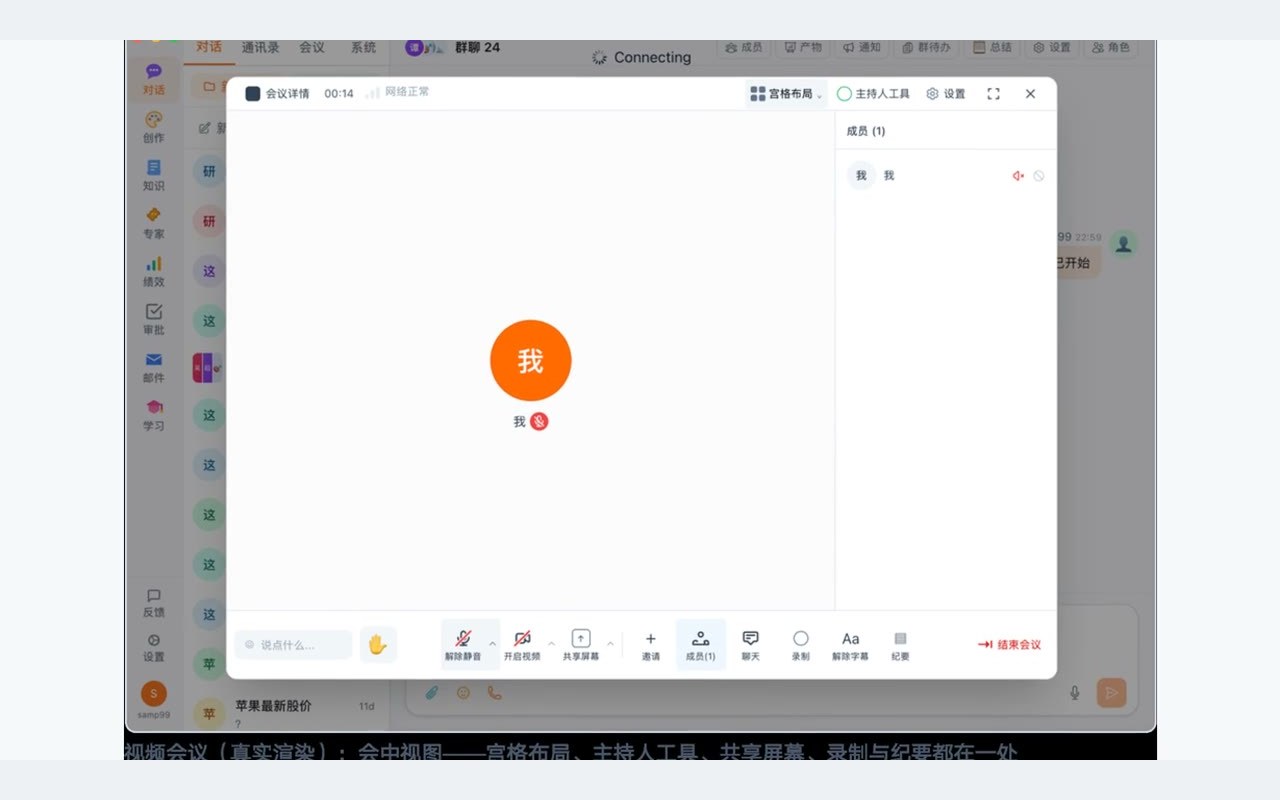Turn on camera with 开启视频 button

point(522,645)
